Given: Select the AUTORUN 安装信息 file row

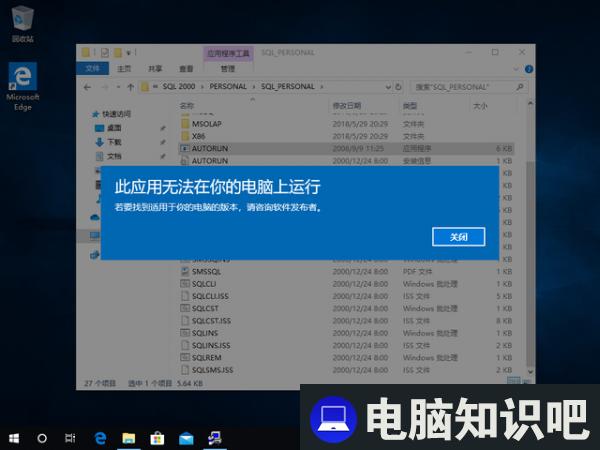Looking at the screenshot, I should [x=346, y=160].
